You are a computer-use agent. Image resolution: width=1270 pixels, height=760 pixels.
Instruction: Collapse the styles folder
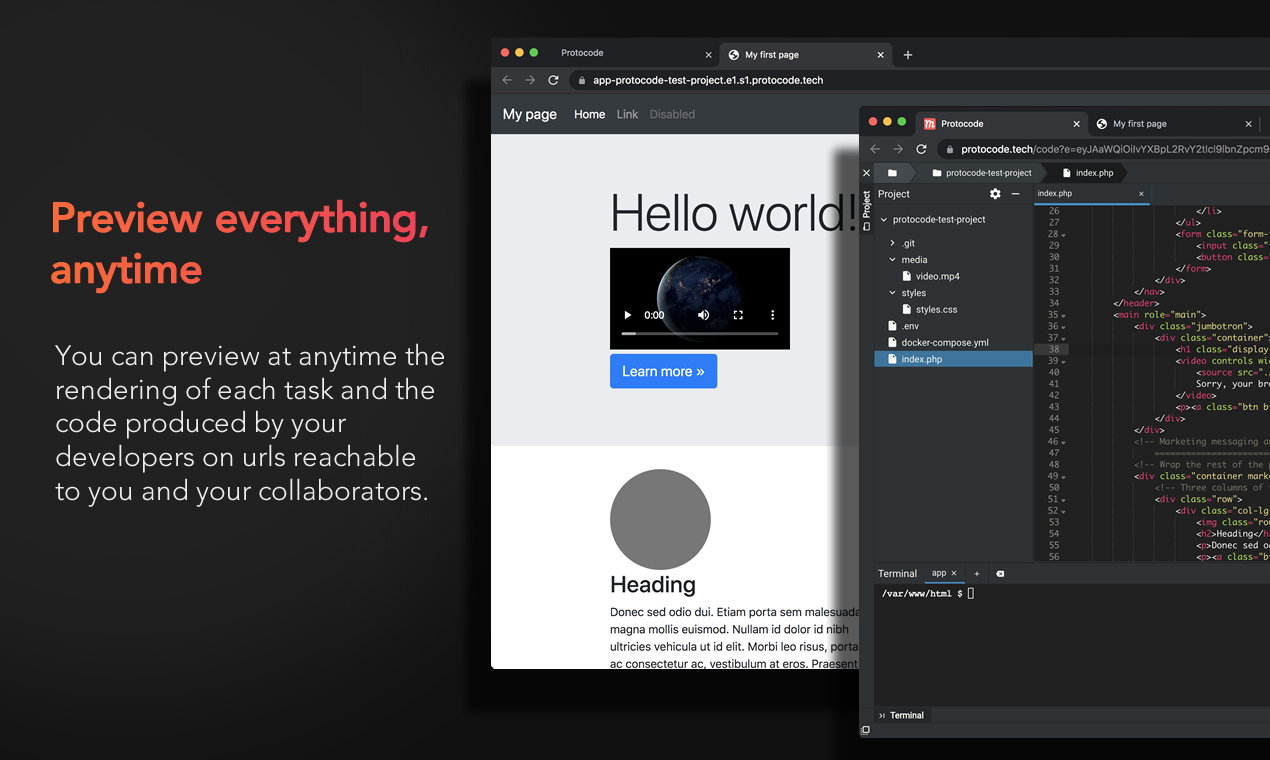click(892, 293)
